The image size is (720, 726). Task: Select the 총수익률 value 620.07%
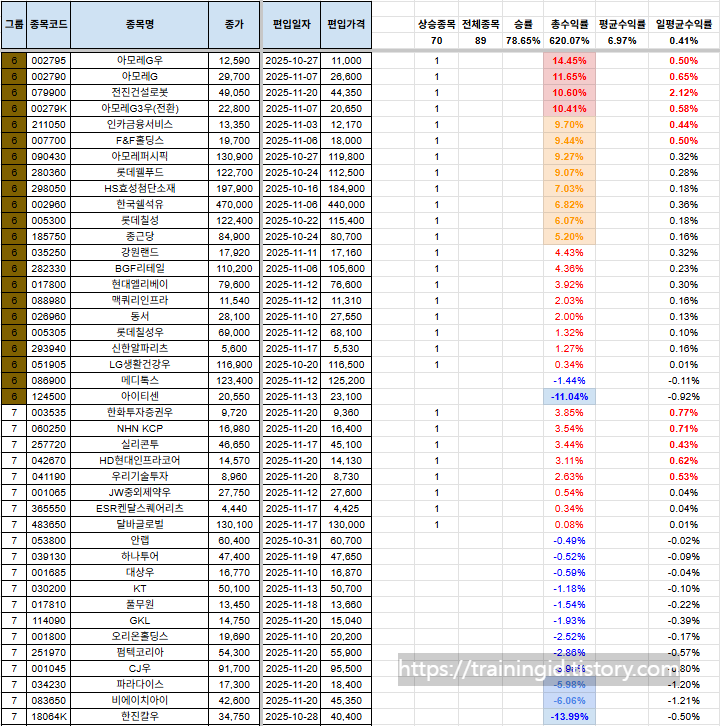pyautogui.click(x=569, y=41)
